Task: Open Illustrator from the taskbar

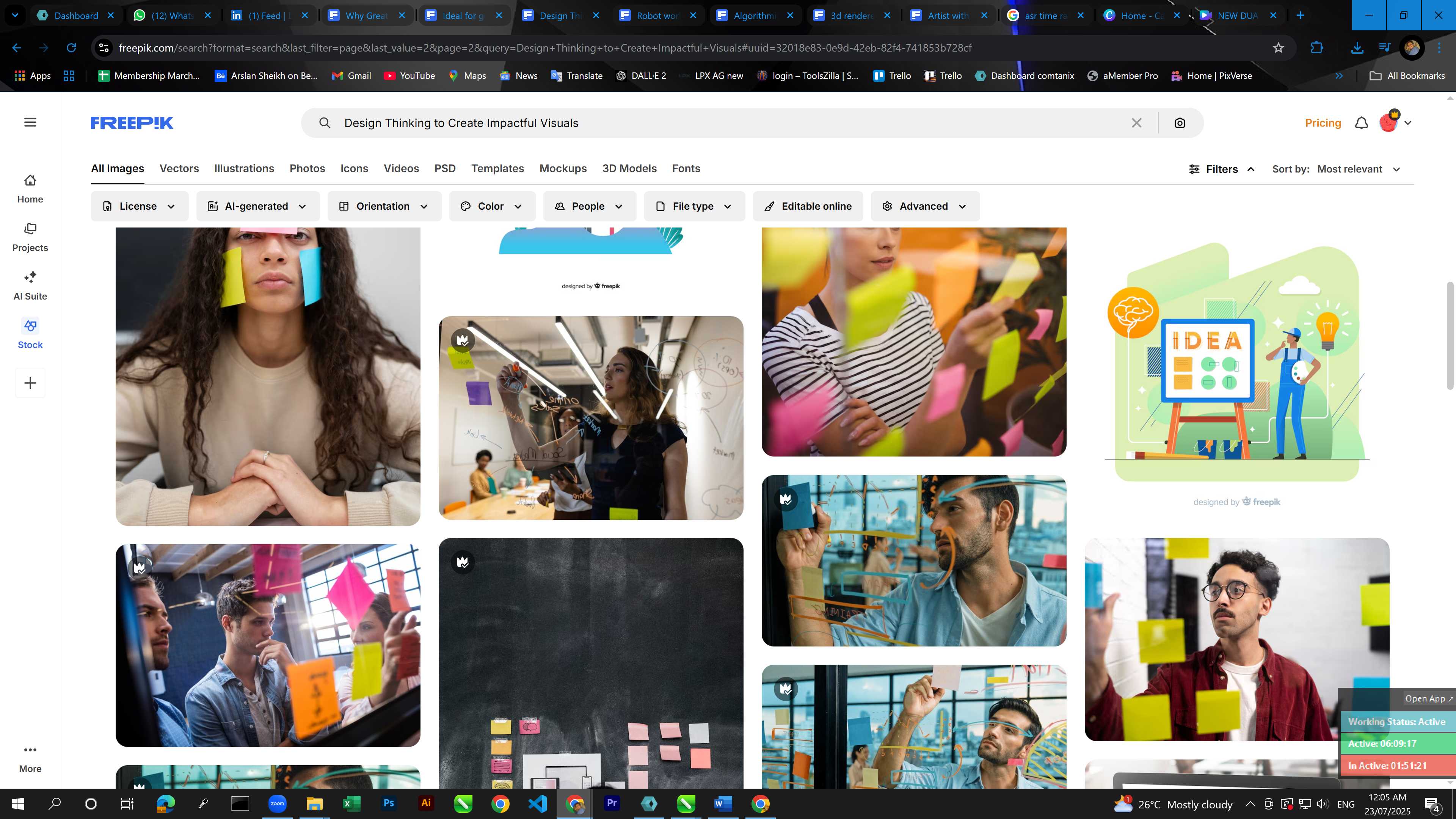Action: [426, 803]
